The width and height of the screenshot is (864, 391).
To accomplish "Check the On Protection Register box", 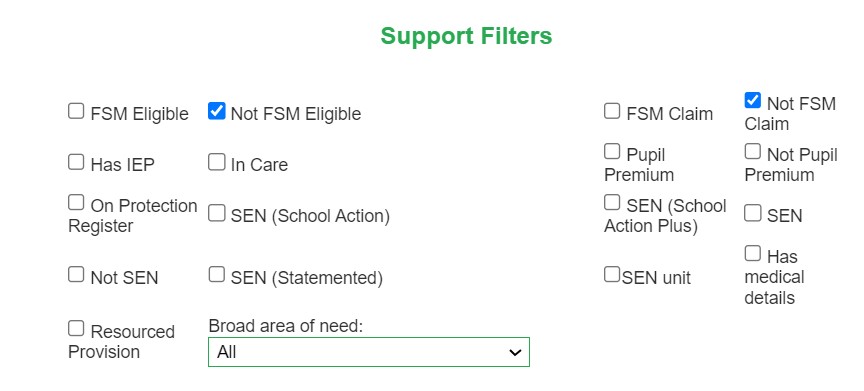I will pyautogui.click(x=76, y=203).
